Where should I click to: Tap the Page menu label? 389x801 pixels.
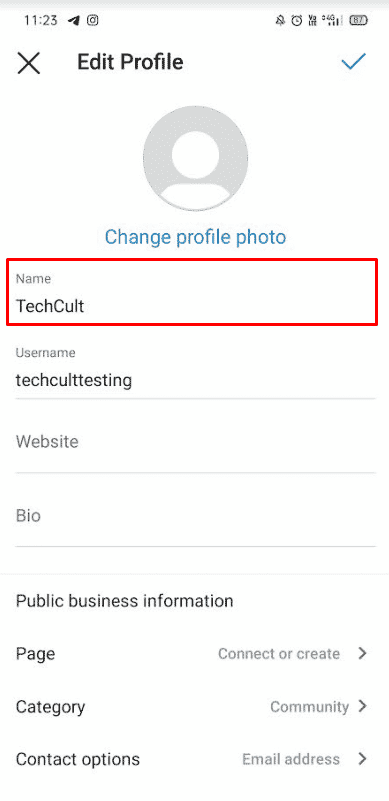click(35, 654)
